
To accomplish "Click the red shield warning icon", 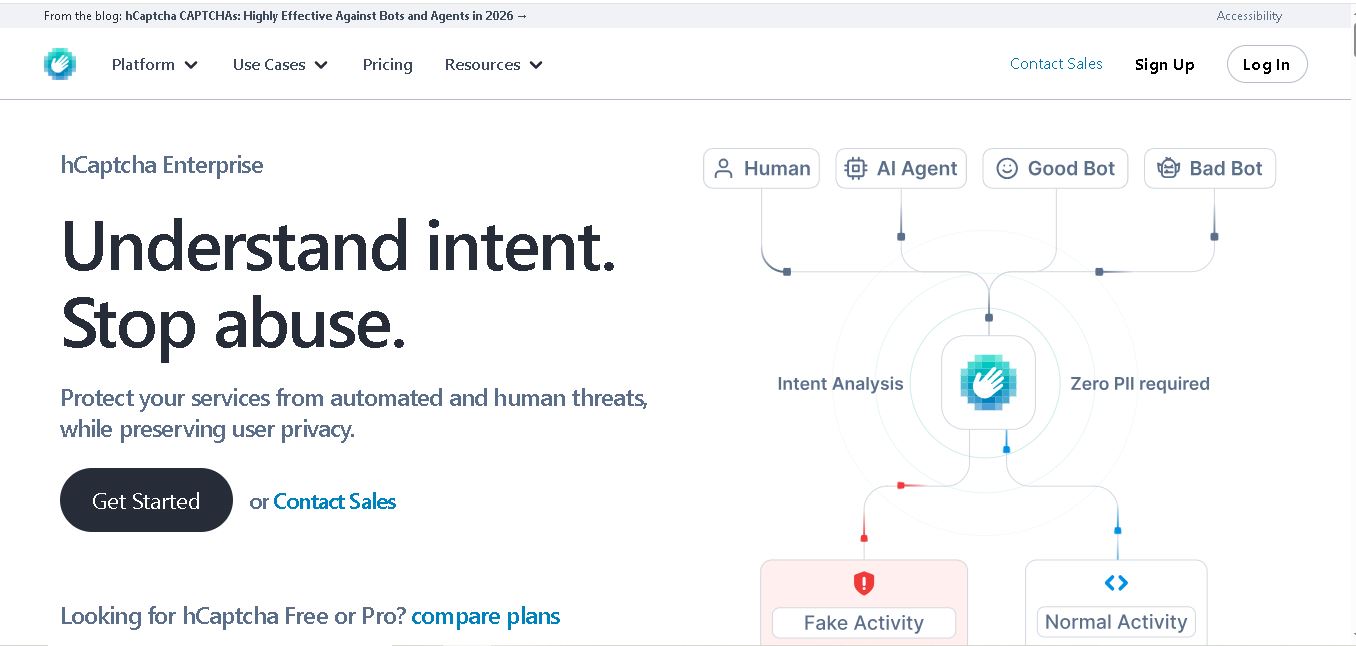I will 864,583.
